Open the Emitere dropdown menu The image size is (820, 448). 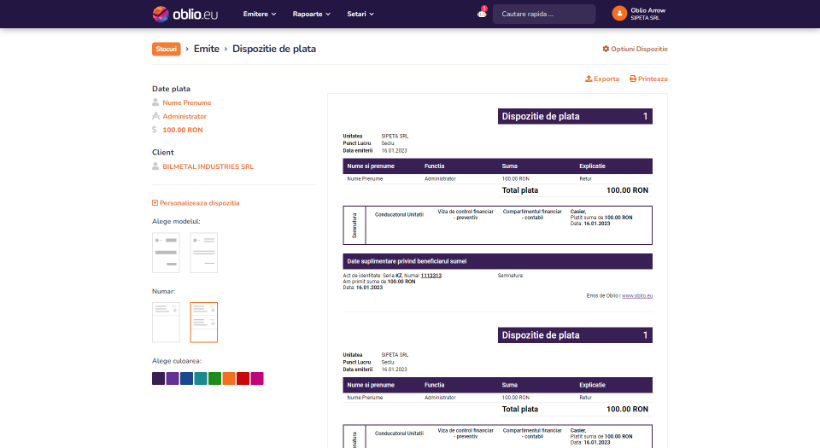pyautogui.click(x=259, y=14)
